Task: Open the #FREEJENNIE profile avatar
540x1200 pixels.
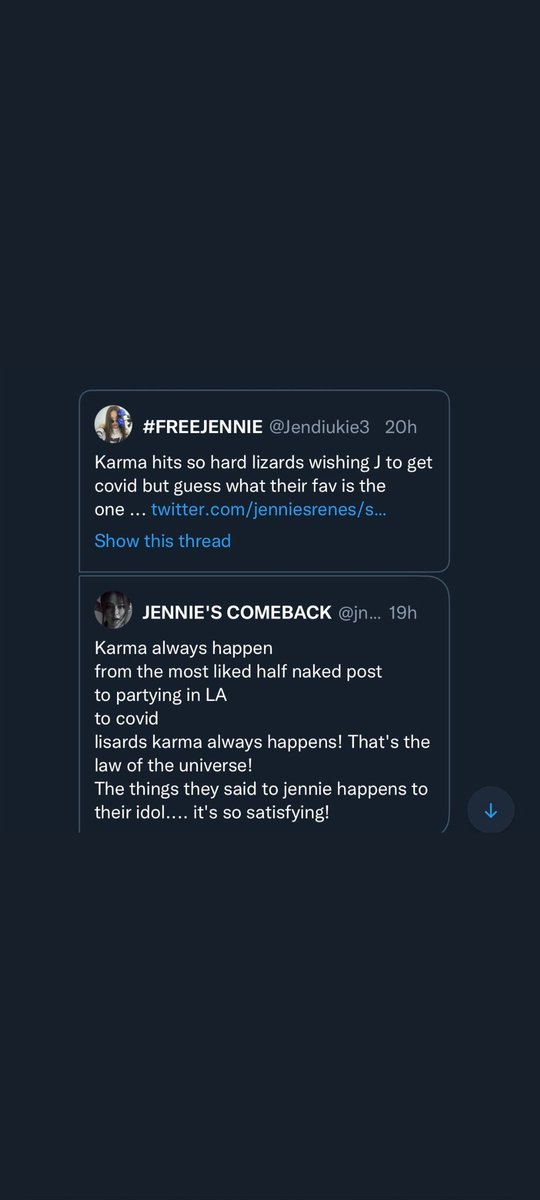Action: pos(113,424)
